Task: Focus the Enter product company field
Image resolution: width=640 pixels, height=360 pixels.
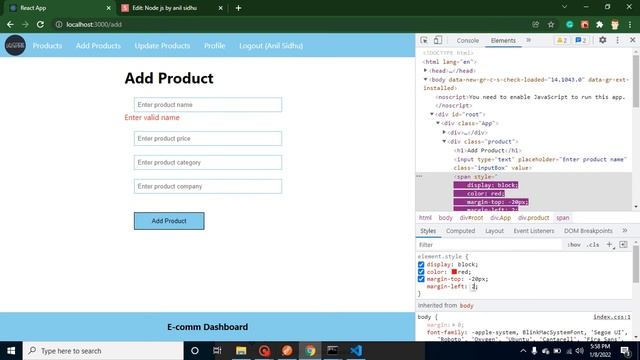Action: click(x=208, y=186)
